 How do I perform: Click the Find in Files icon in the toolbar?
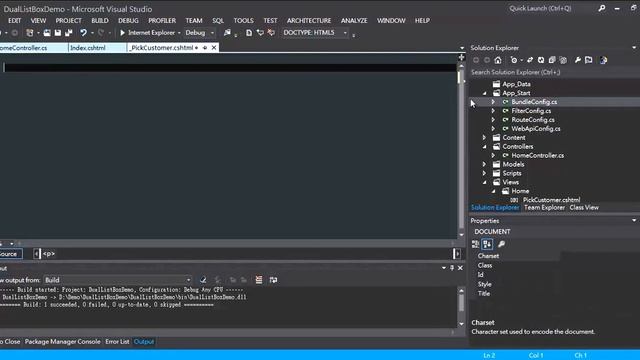click(x=227, y=33)
